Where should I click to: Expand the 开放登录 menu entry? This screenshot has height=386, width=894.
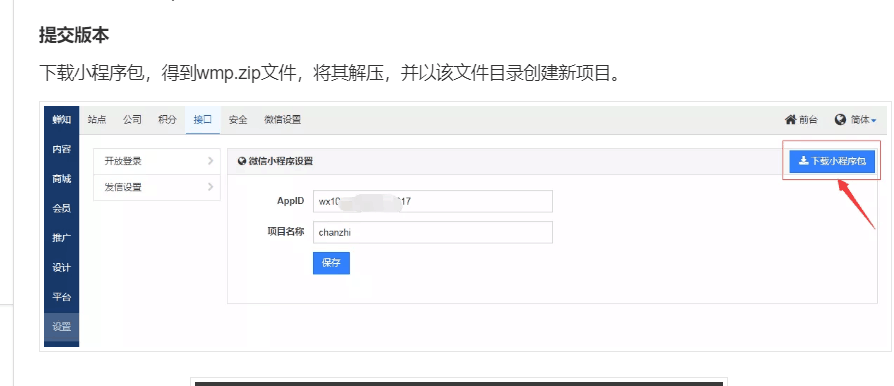pyautogui.click(x=157, y=161)
